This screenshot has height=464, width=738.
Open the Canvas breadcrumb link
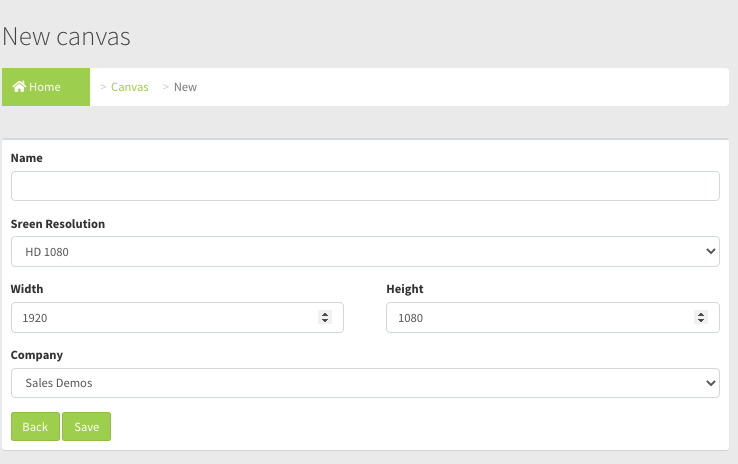pyautogui.click(x=129, y=87)
